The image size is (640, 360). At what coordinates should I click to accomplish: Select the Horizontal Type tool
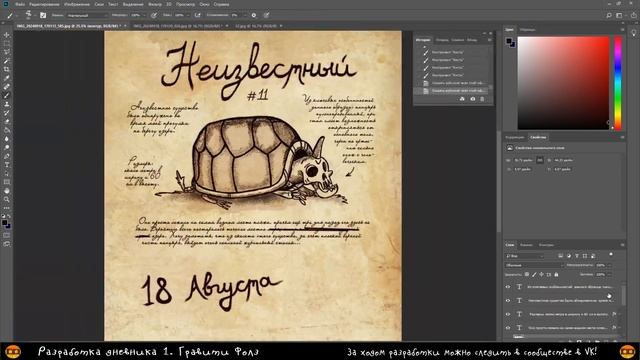point(7,164)
